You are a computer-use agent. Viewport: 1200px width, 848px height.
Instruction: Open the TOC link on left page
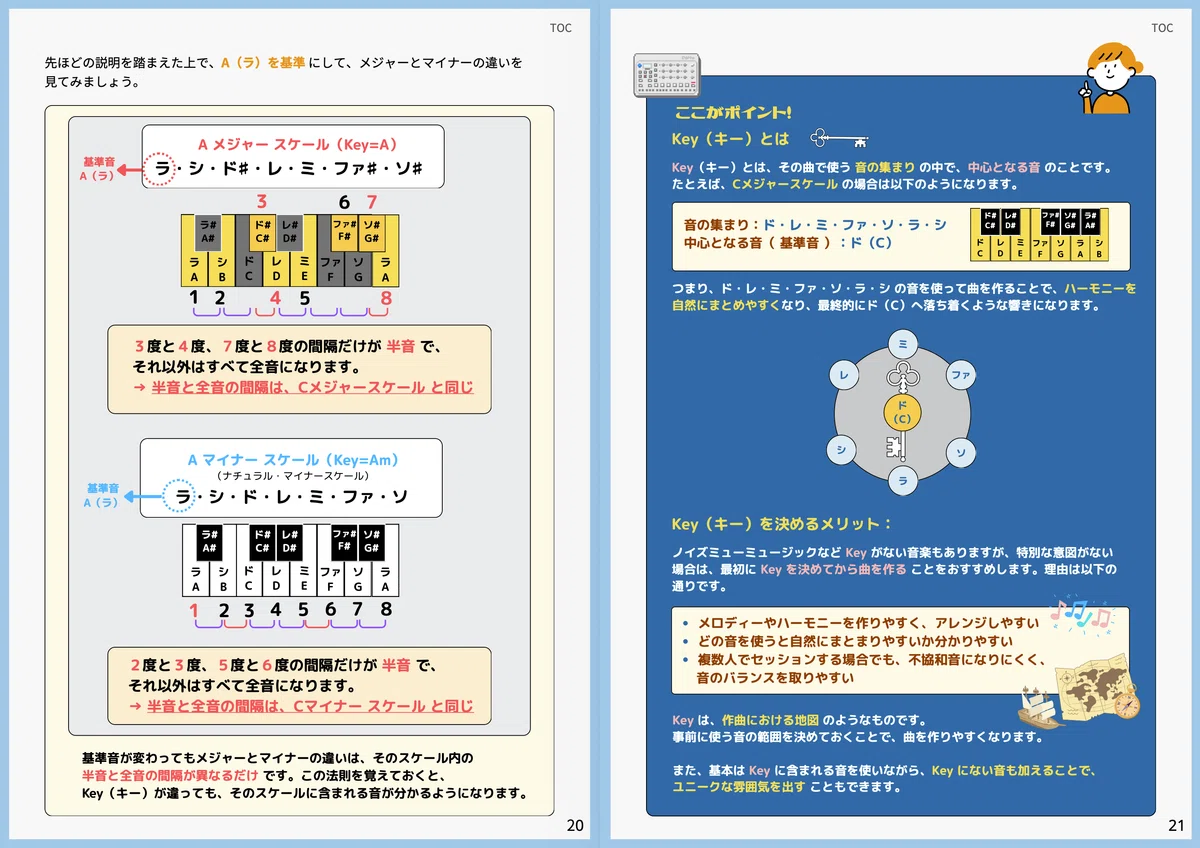point(561,28)
